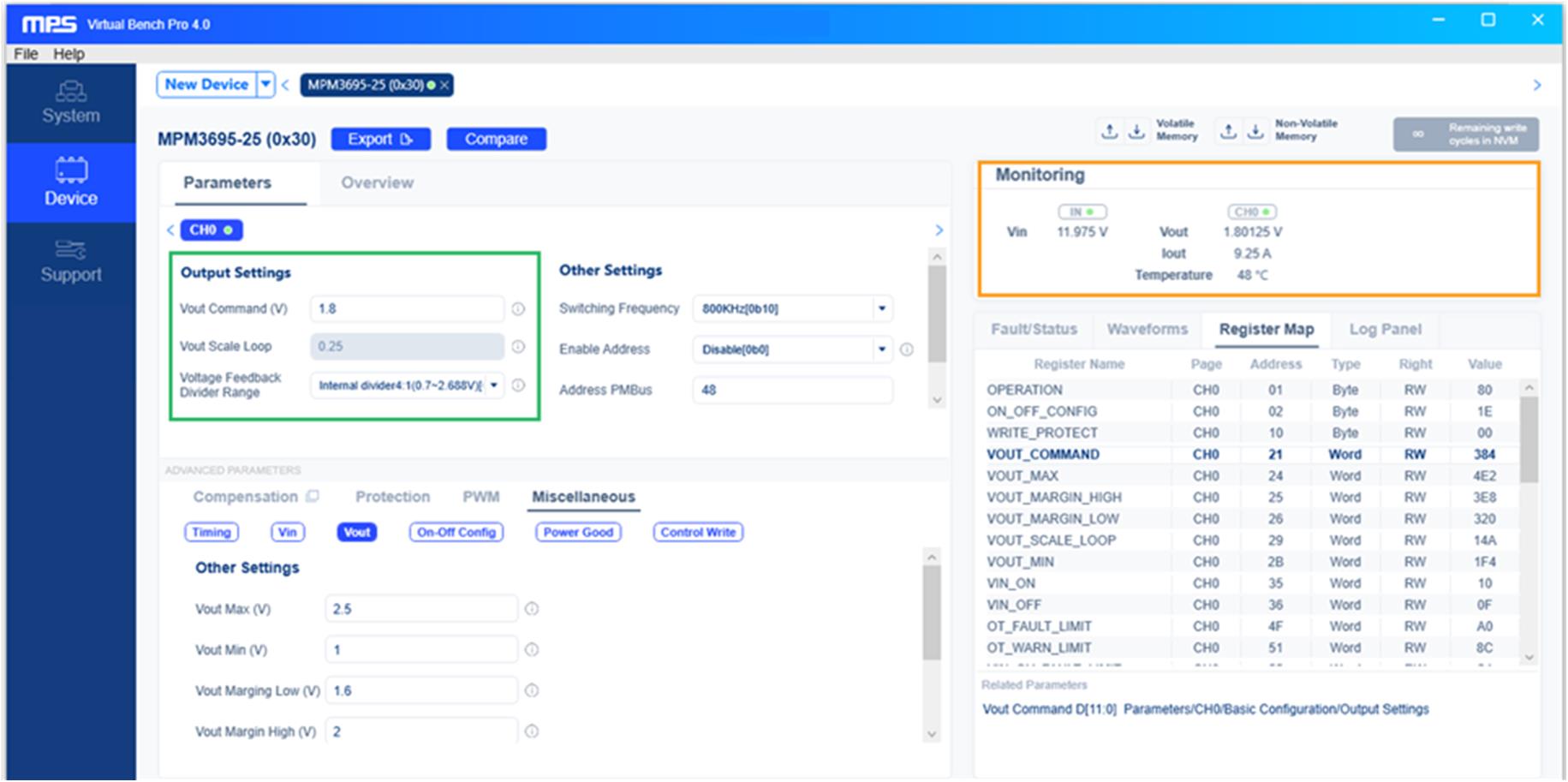Open the System section in sidebar
1568x782 pixels.
[x=70, y=103]
